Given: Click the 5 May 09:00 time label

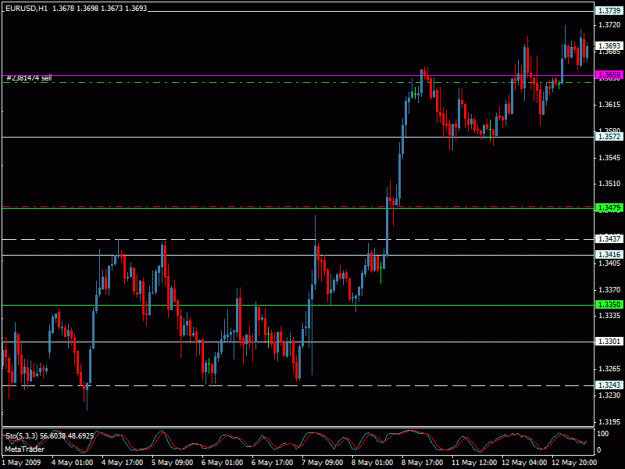Looking at the screenshot, I should coord(172,463).
